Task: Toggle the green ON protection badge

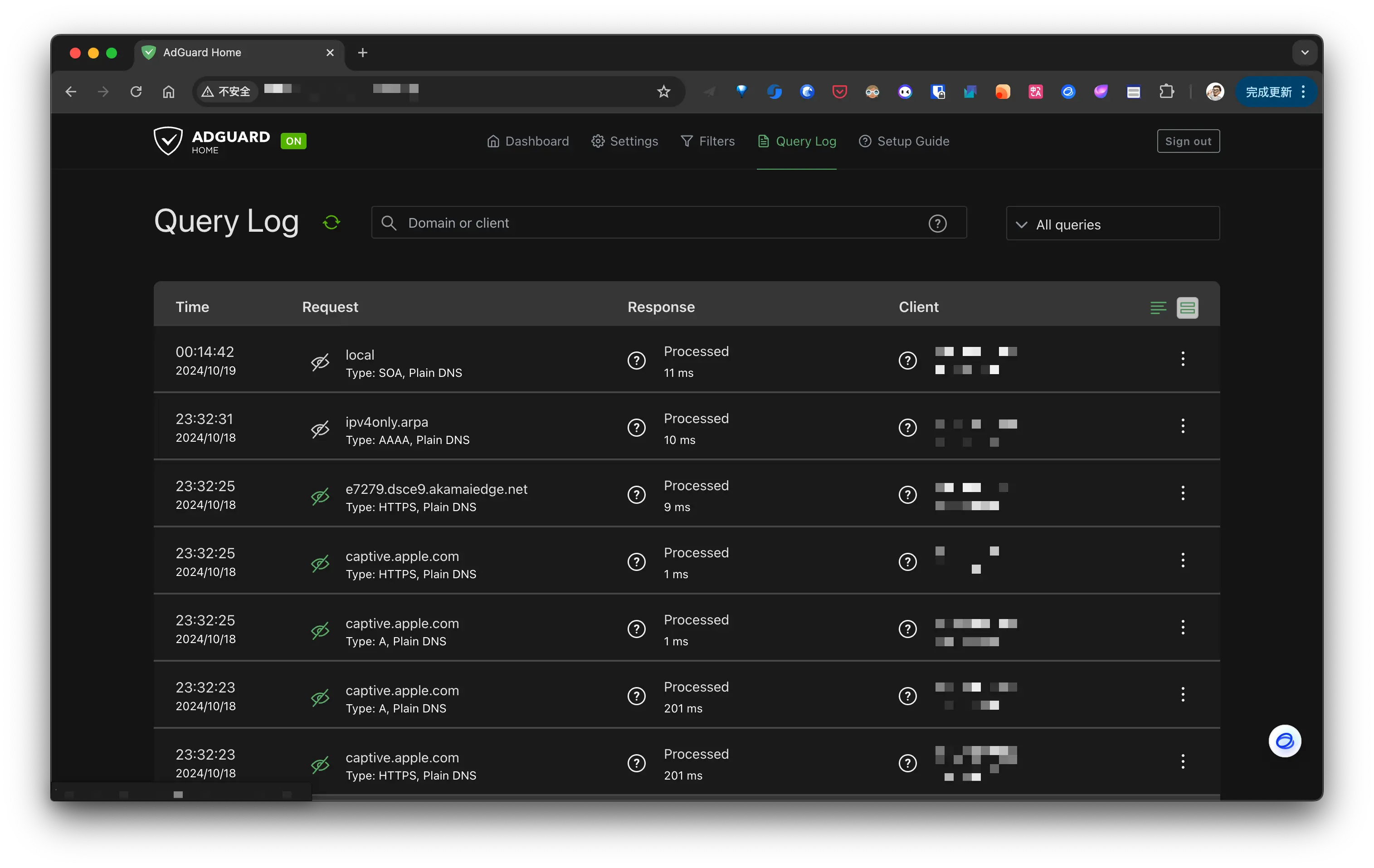Action: [293, 141]
